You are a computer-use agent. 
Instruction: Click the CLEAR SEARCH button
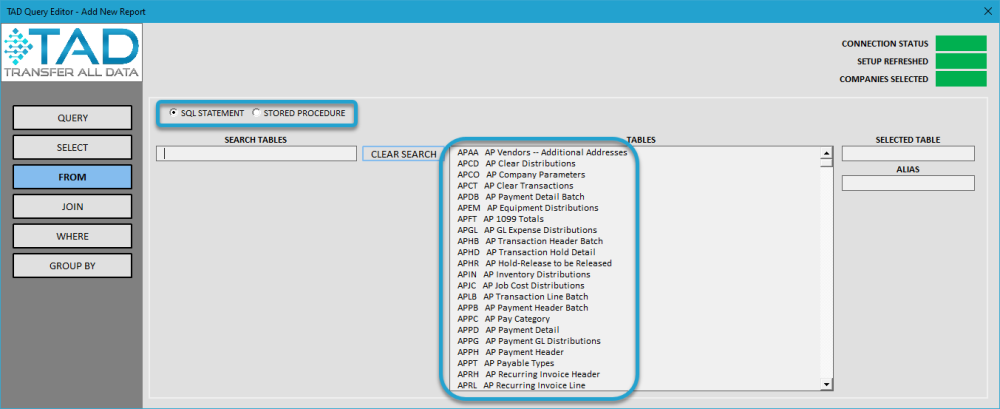[x=404, y=154]
